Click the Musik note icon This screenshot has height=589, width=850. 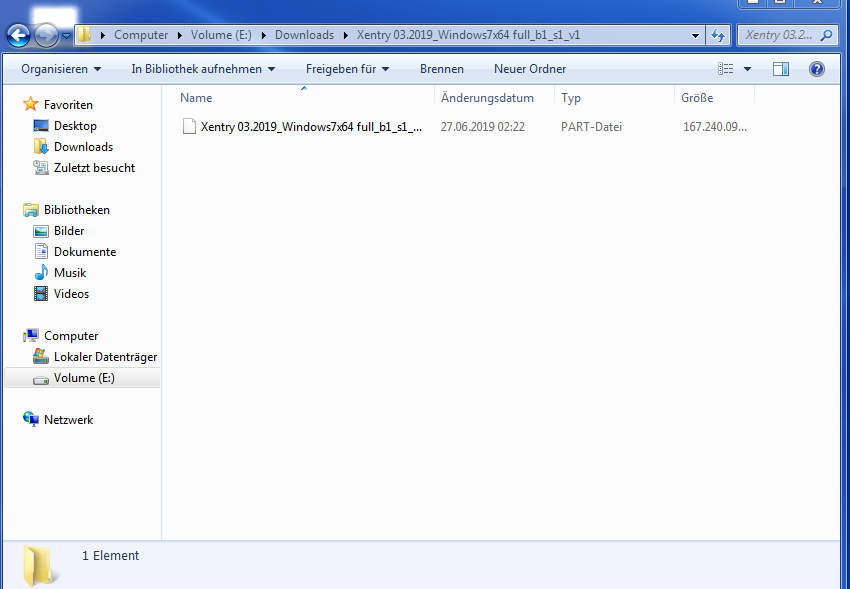(41, 272)
